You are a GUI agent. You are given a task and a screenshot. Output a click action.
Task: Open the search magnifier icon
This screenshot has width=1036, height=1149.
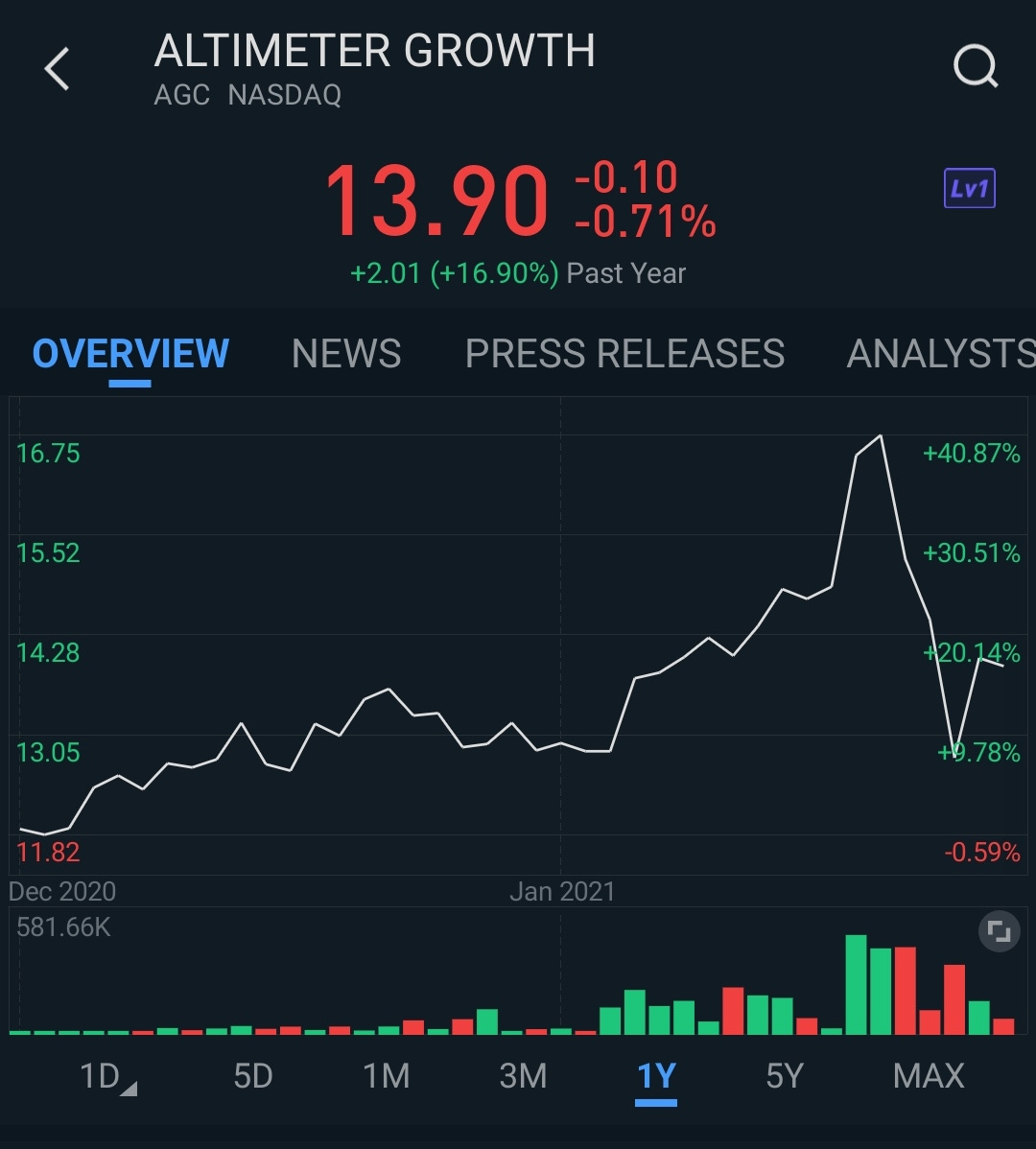976,67
